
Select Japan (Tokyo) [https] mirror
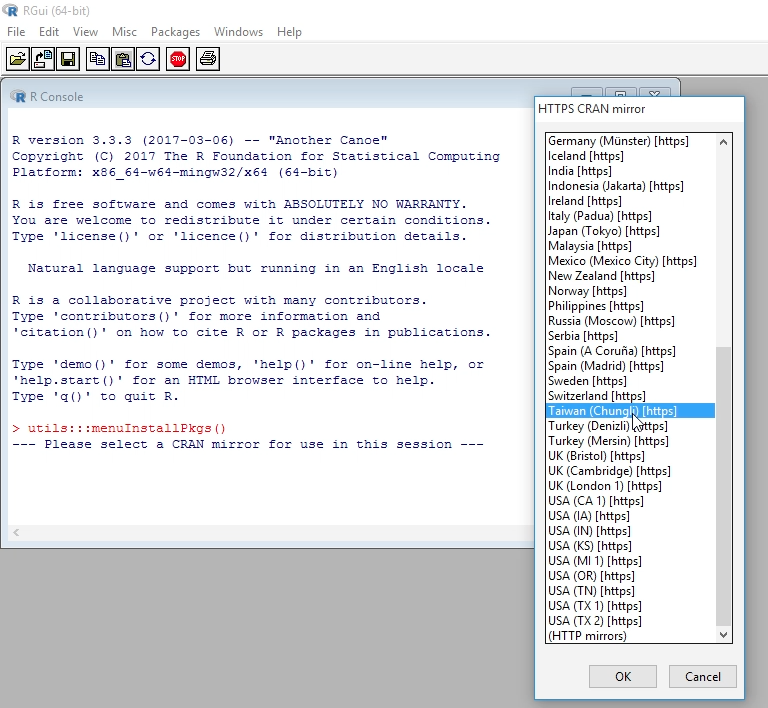click(630, 231)
